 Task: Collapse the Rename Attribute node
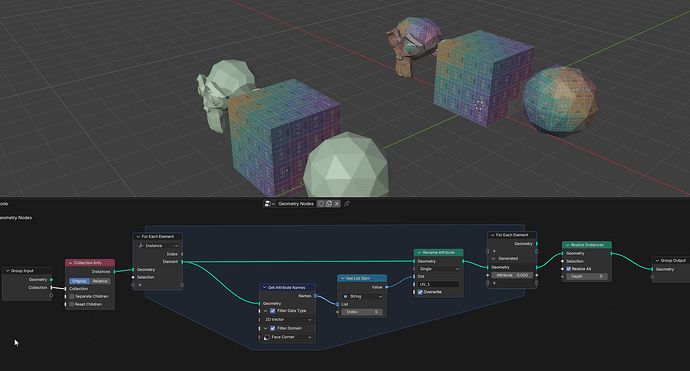click(419, 253)
